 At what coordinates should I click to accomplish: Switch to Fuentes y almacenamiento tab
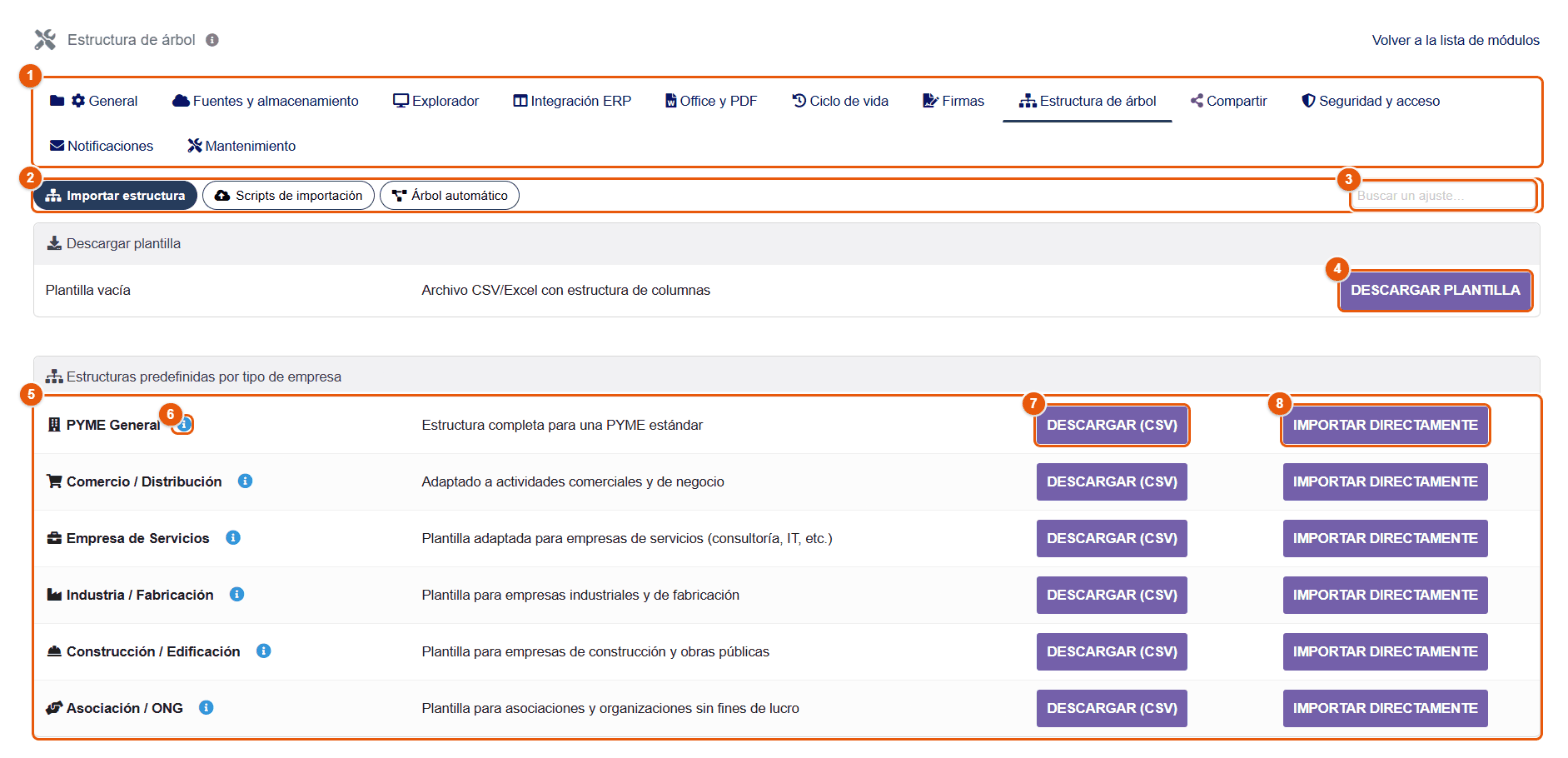coord(265,101)
